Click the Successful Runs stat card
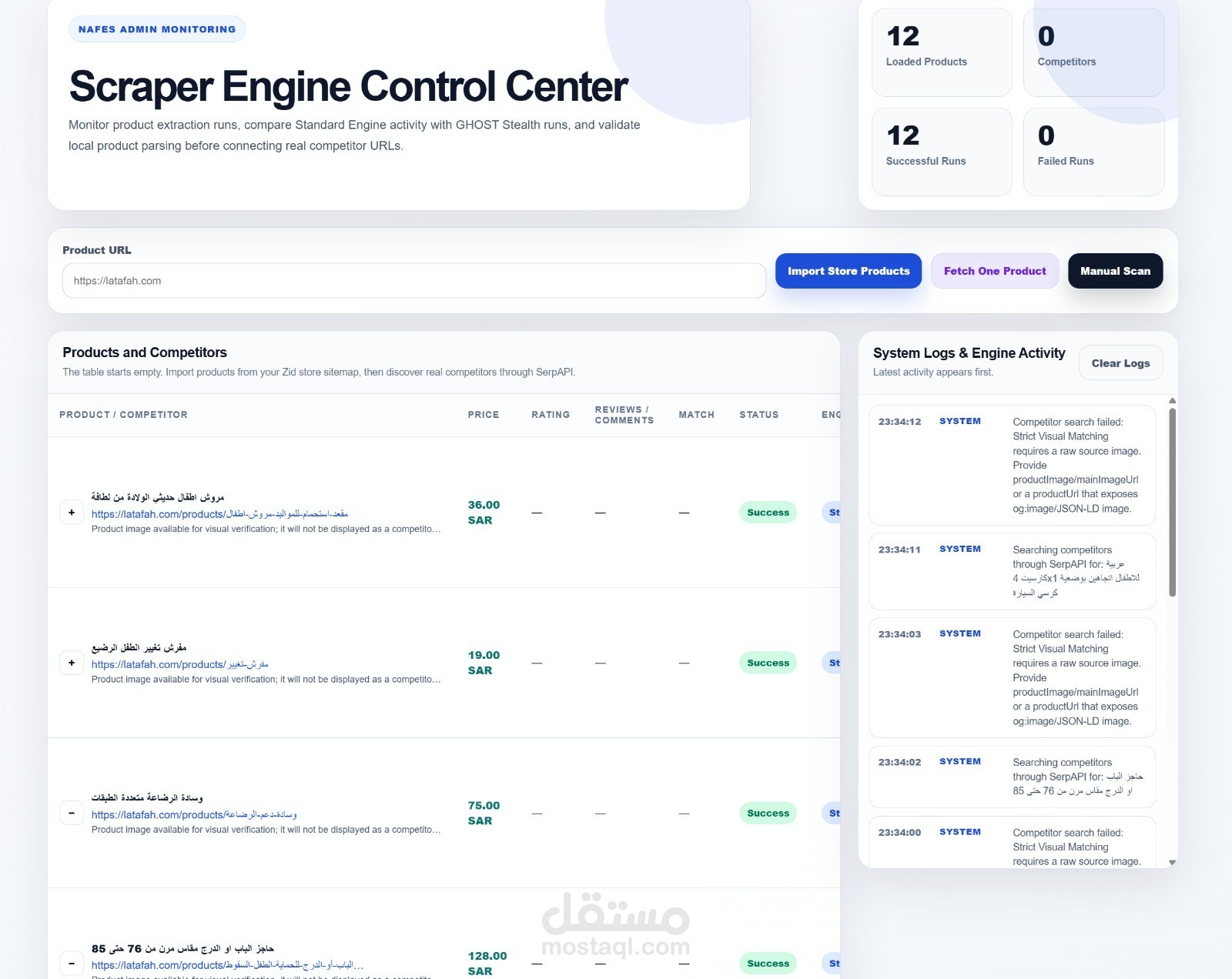The width and height of the screenshot is (1232, 979). [942, 152]
